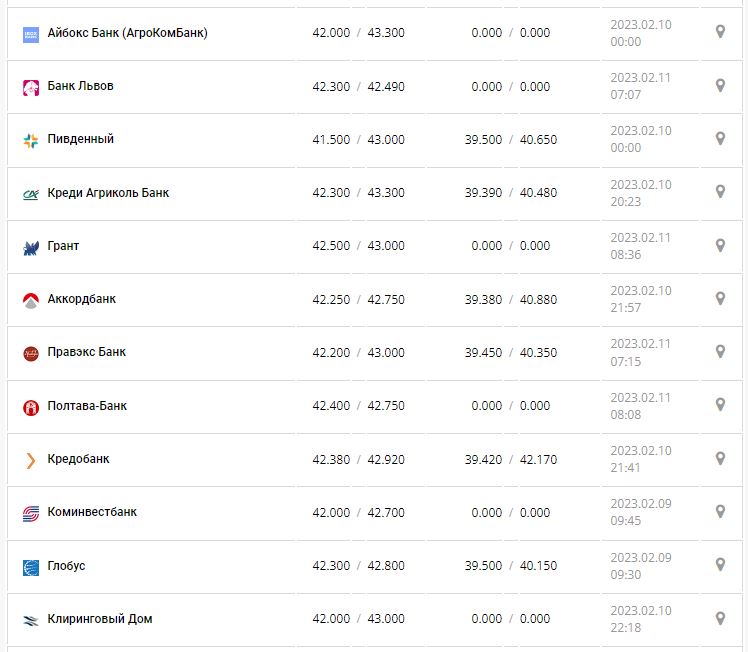Click the Кредобанк orange chevron logo

point(30,460)
